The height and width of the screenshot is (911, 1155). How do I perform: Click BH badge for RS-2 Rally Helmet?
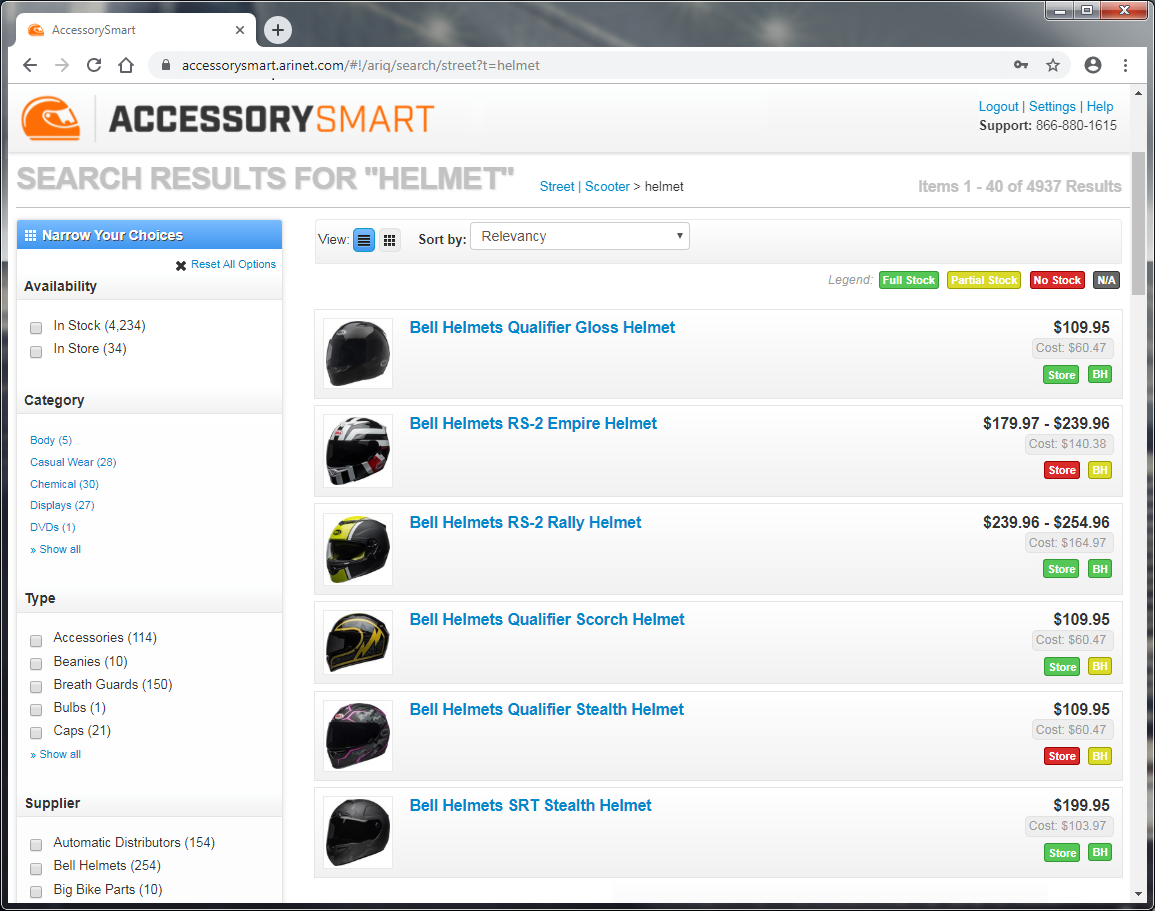click(x=1100, y=569)
